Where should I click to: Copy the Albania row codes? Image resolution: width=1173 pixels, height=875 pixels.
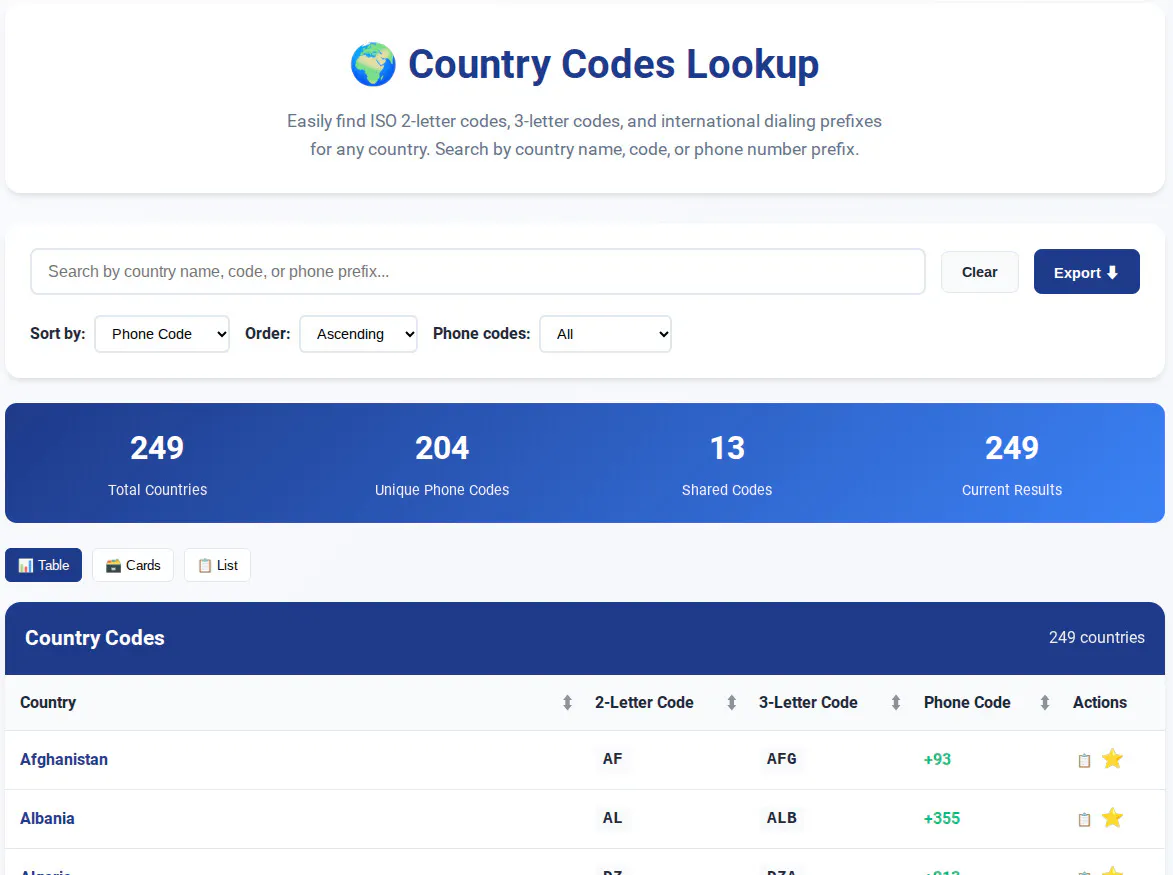click(1084, 820)
